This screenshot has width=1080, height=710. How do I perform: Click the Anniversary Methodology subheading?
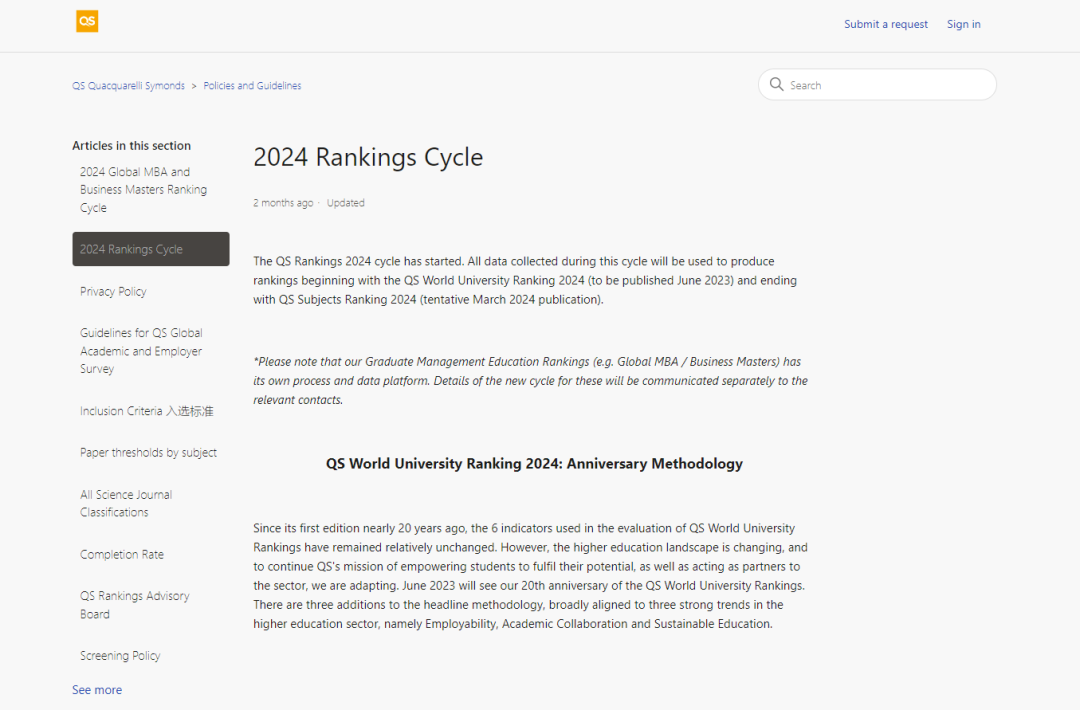click(534, 463)
